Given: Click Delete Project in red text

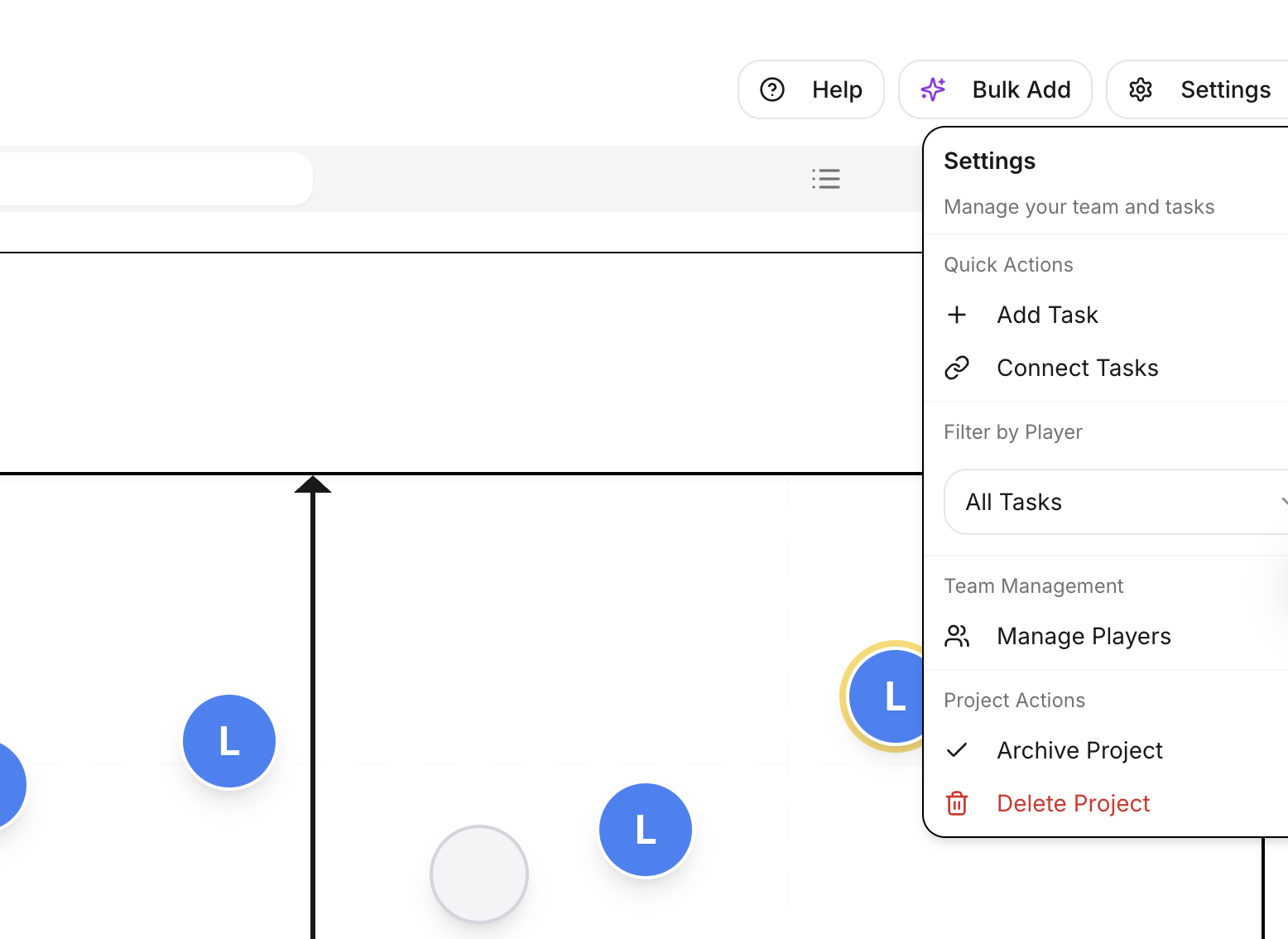Looking at the screenshot, I should 1073,803.
